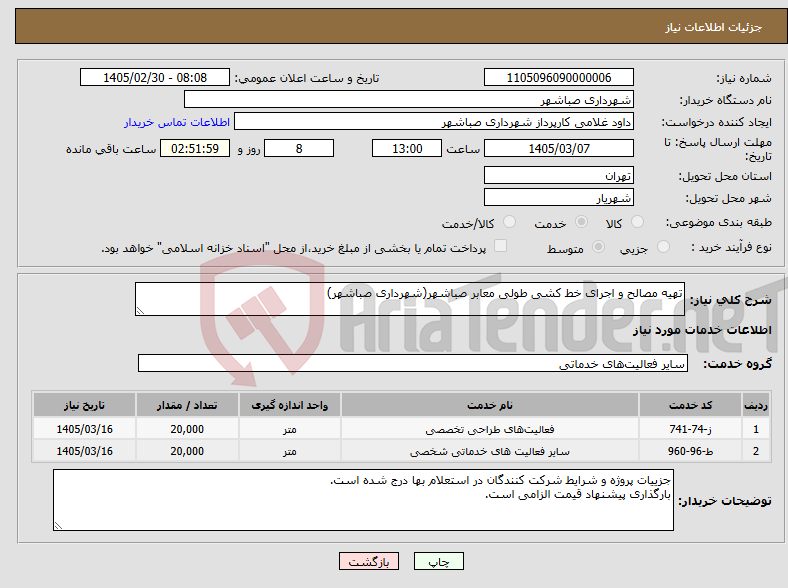Click the 1405/03/16 date in row 1
Screen dimensions: 788x588
pos(84,429)
